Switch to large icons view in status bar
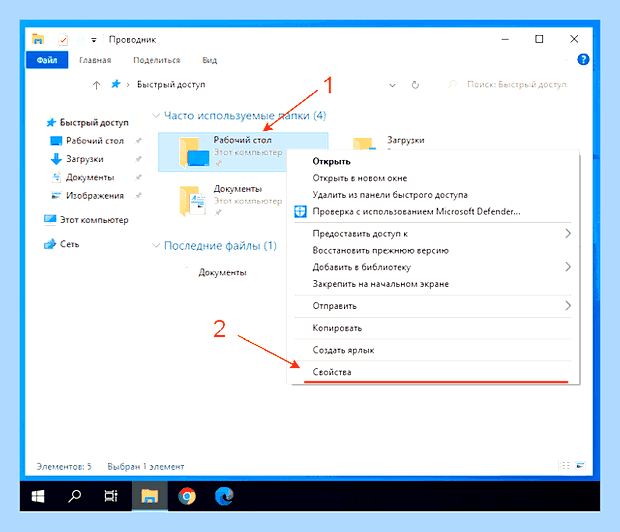This screenshot has height=532, width=620. point(580,465)
